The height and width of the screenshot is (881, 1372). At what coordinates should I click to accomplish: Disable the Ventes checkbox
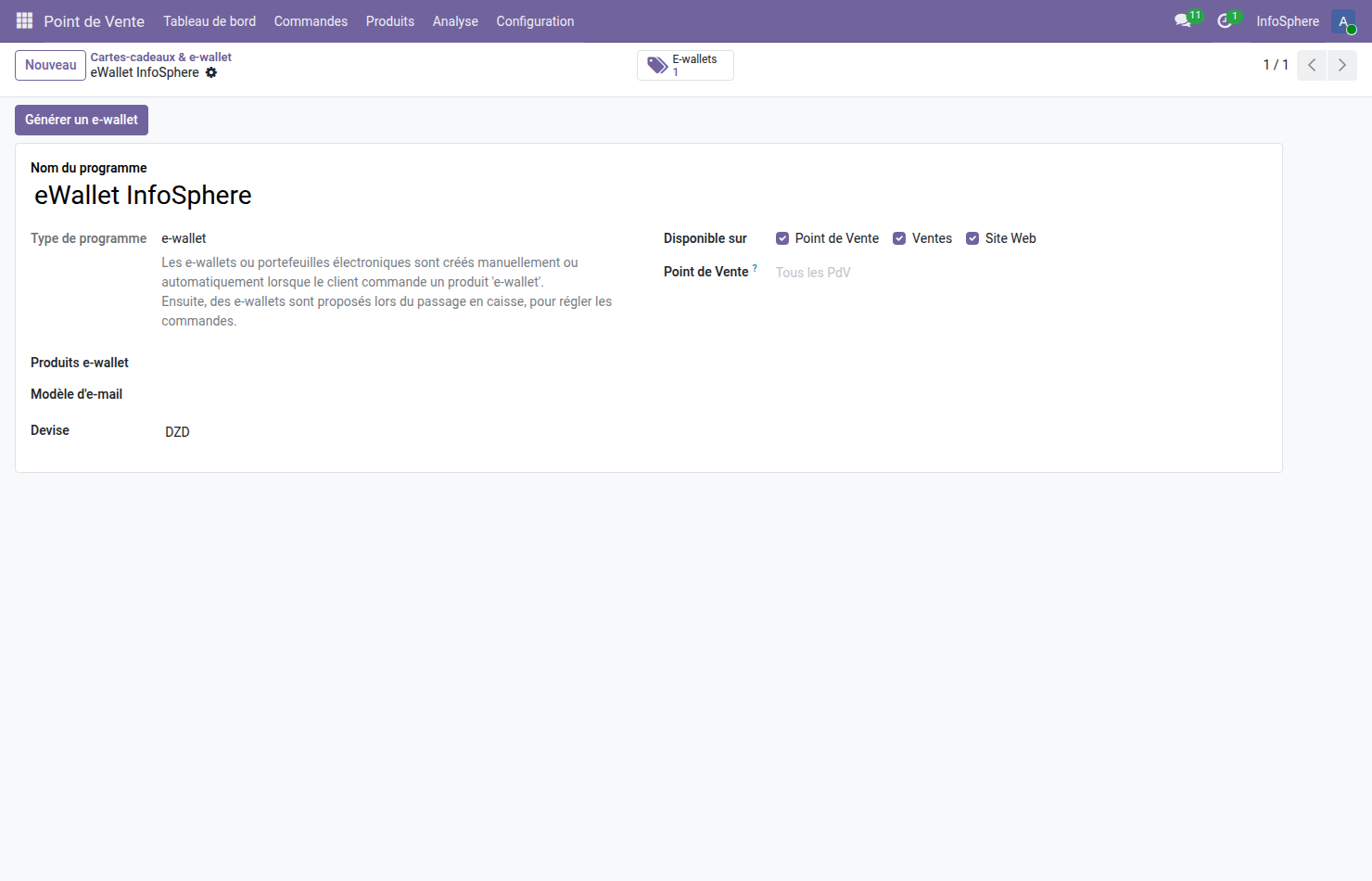coord(899,237)
